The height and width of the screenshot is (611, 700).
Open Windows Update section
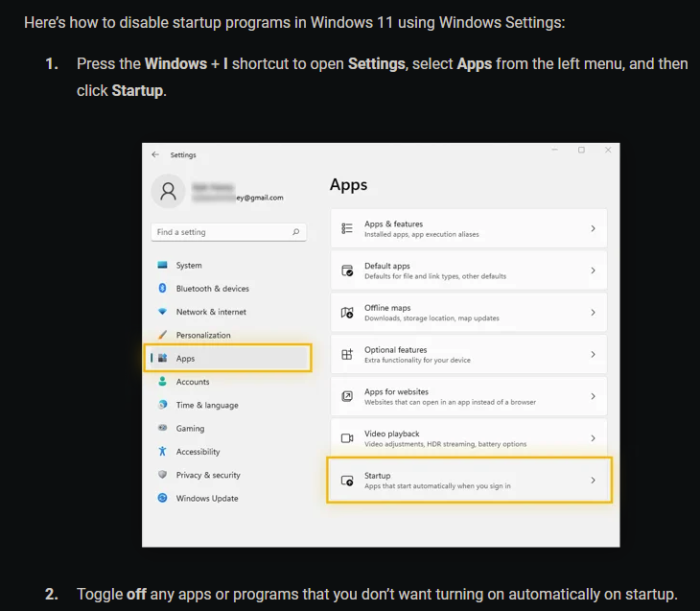click(229, 498)
